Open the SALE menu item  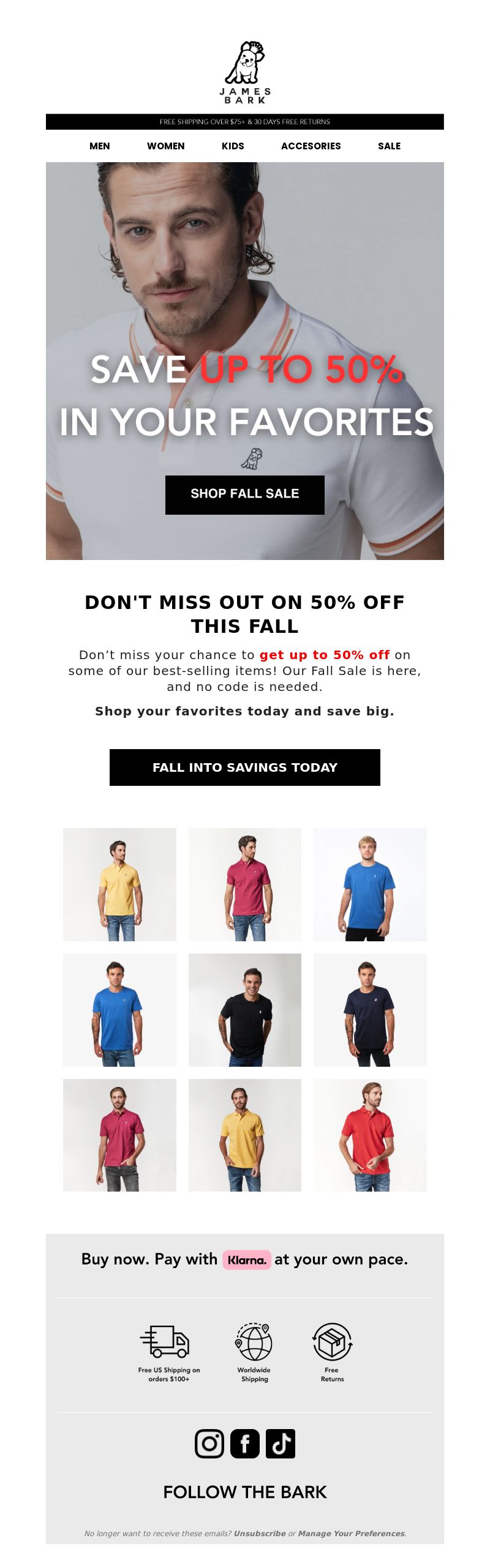pos(390,146)
